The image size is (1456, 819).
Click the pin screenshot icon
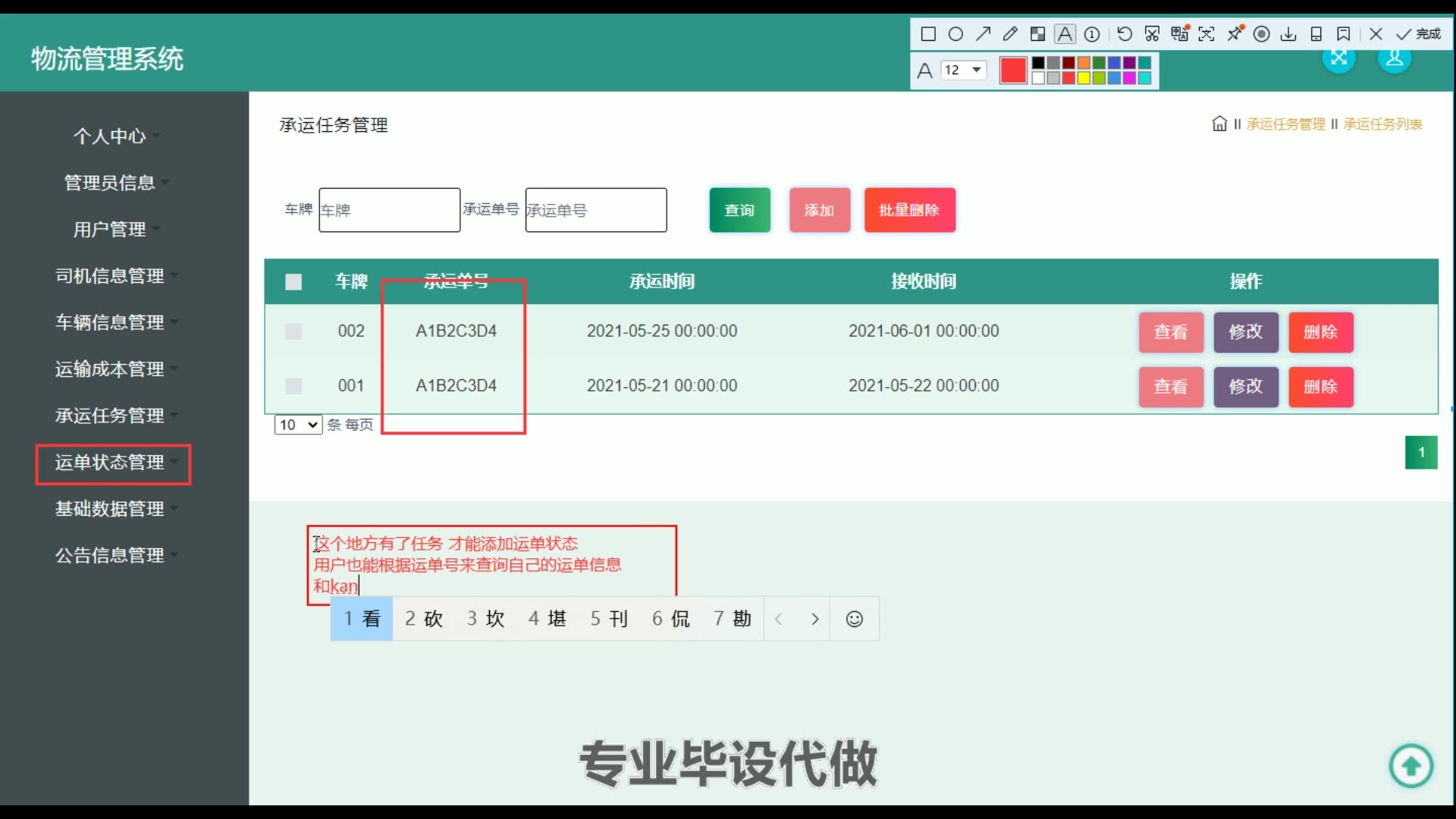tap(1235, 34)
